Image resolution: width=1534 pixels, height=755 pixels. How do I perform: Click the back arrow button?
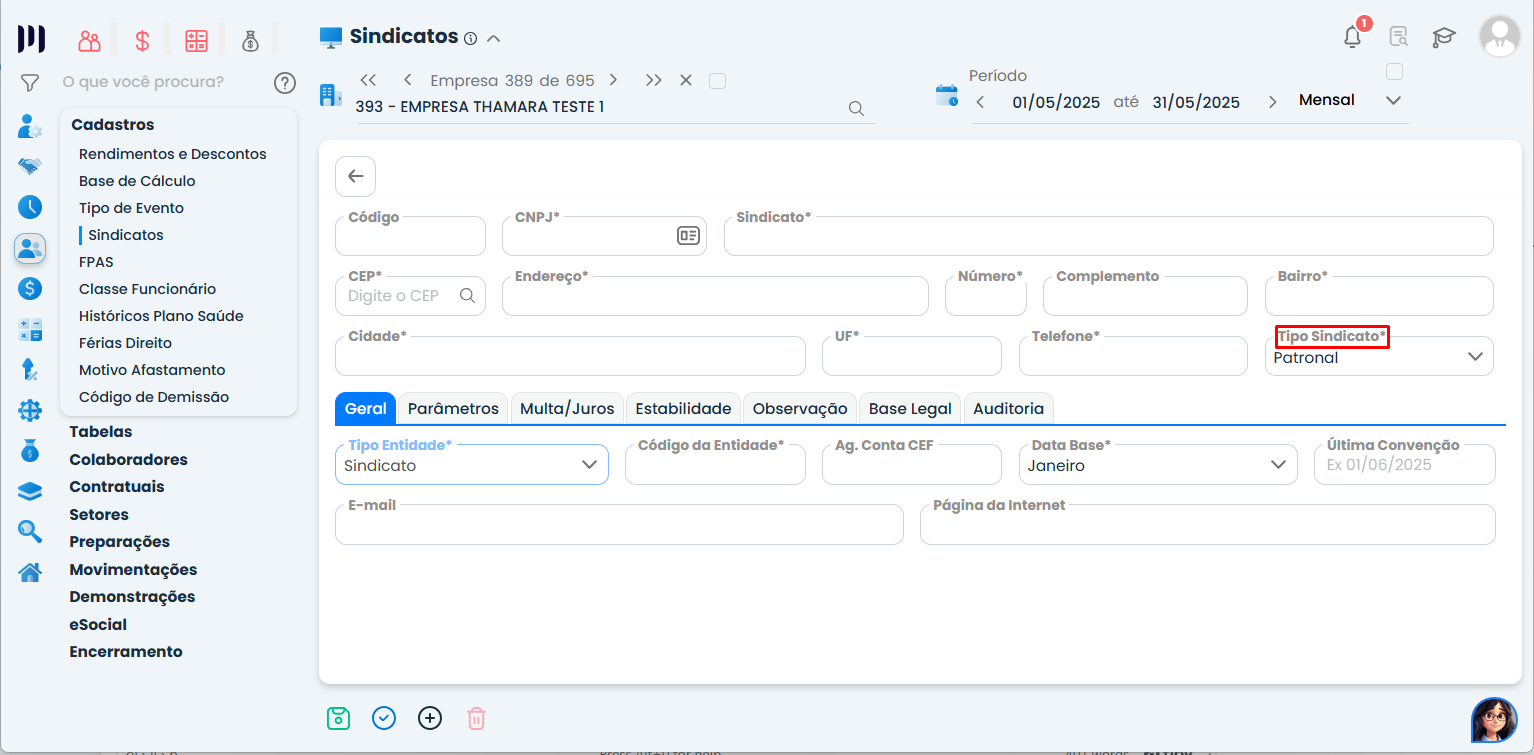(355, 176)
